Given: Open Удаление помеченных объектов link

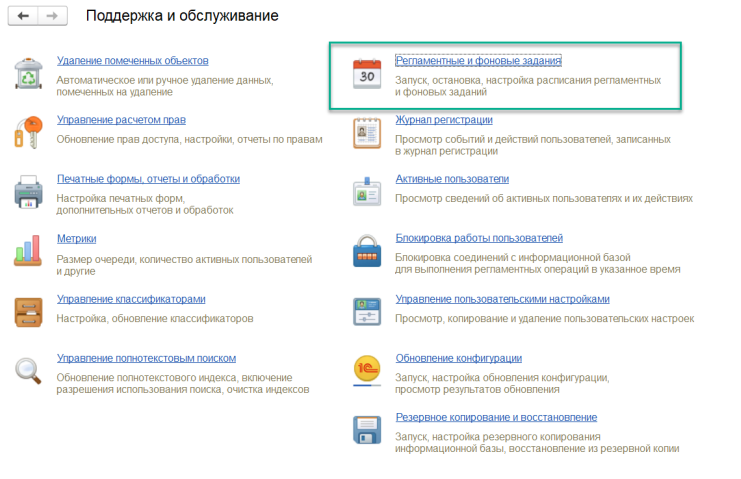Looking at the screenshot, I should [x=132, y=61].
